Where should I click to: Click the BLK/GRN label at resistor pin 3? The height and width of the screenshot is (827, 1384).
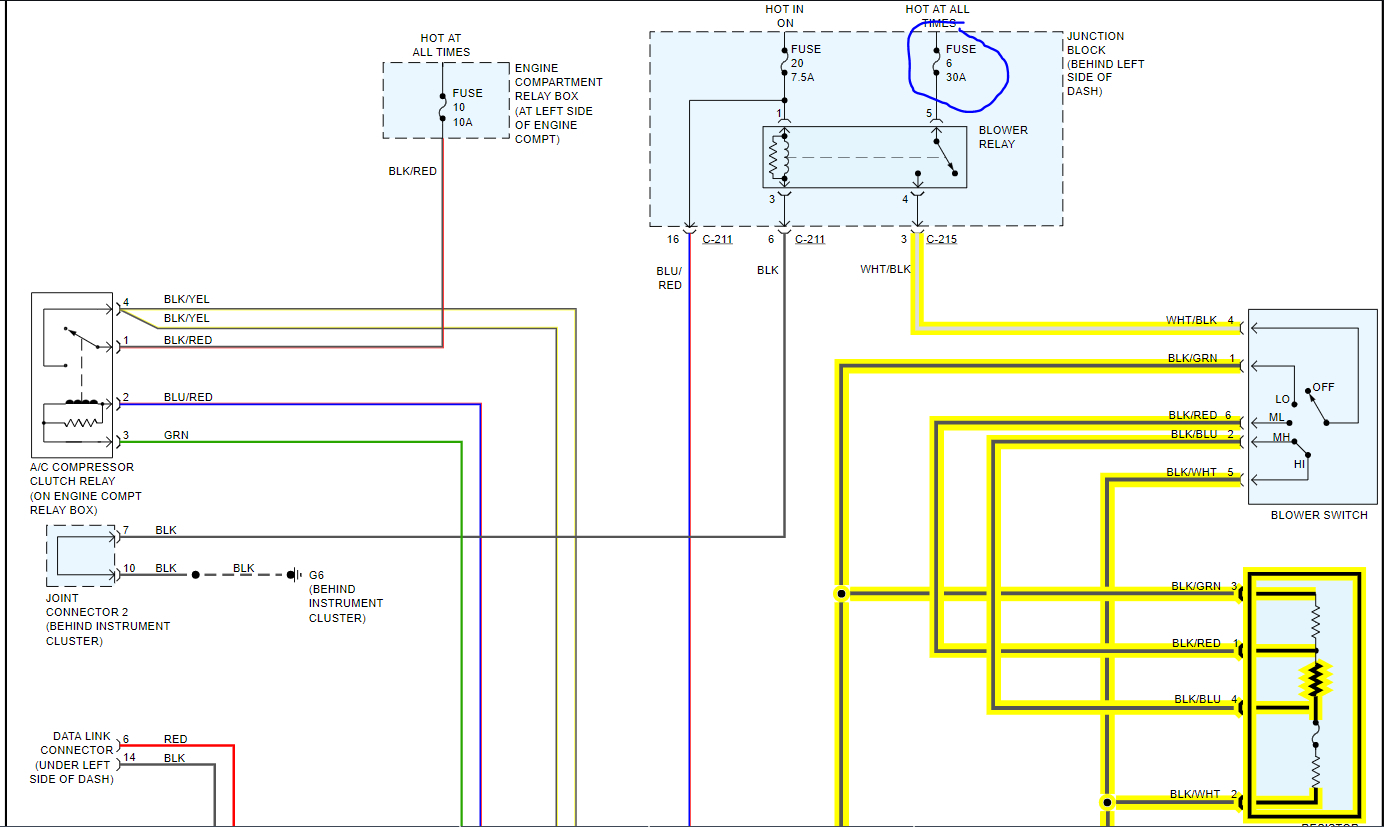(1197, 585)
